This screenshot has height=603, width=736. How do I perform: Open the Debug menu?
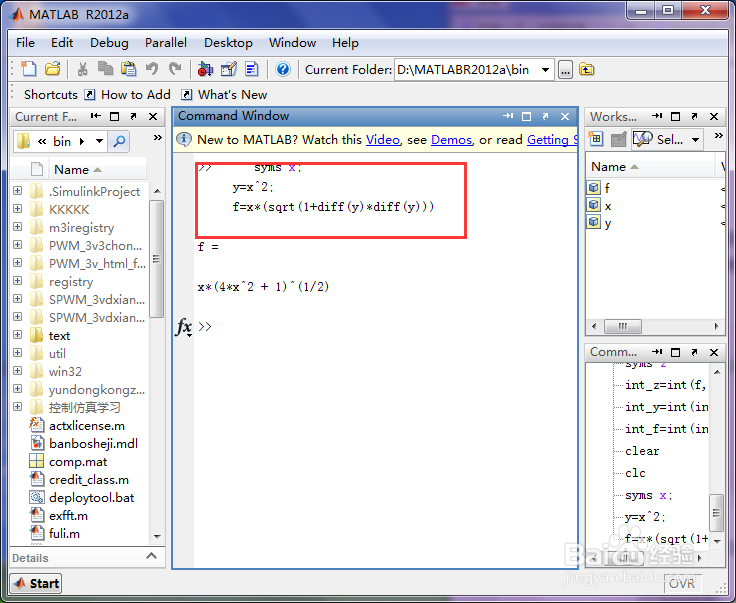[109, 43]
